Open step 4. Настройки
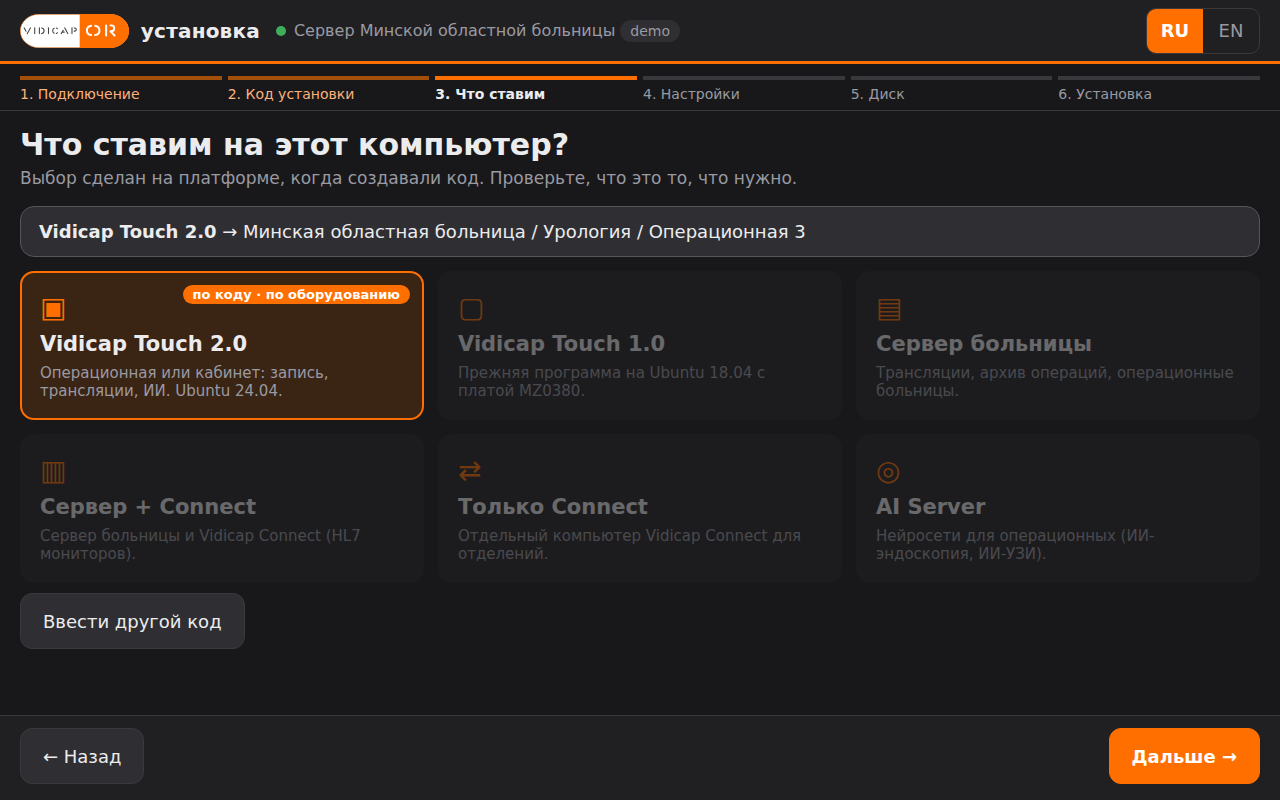Screen dimensions: 1280x800 click(743, 89)
